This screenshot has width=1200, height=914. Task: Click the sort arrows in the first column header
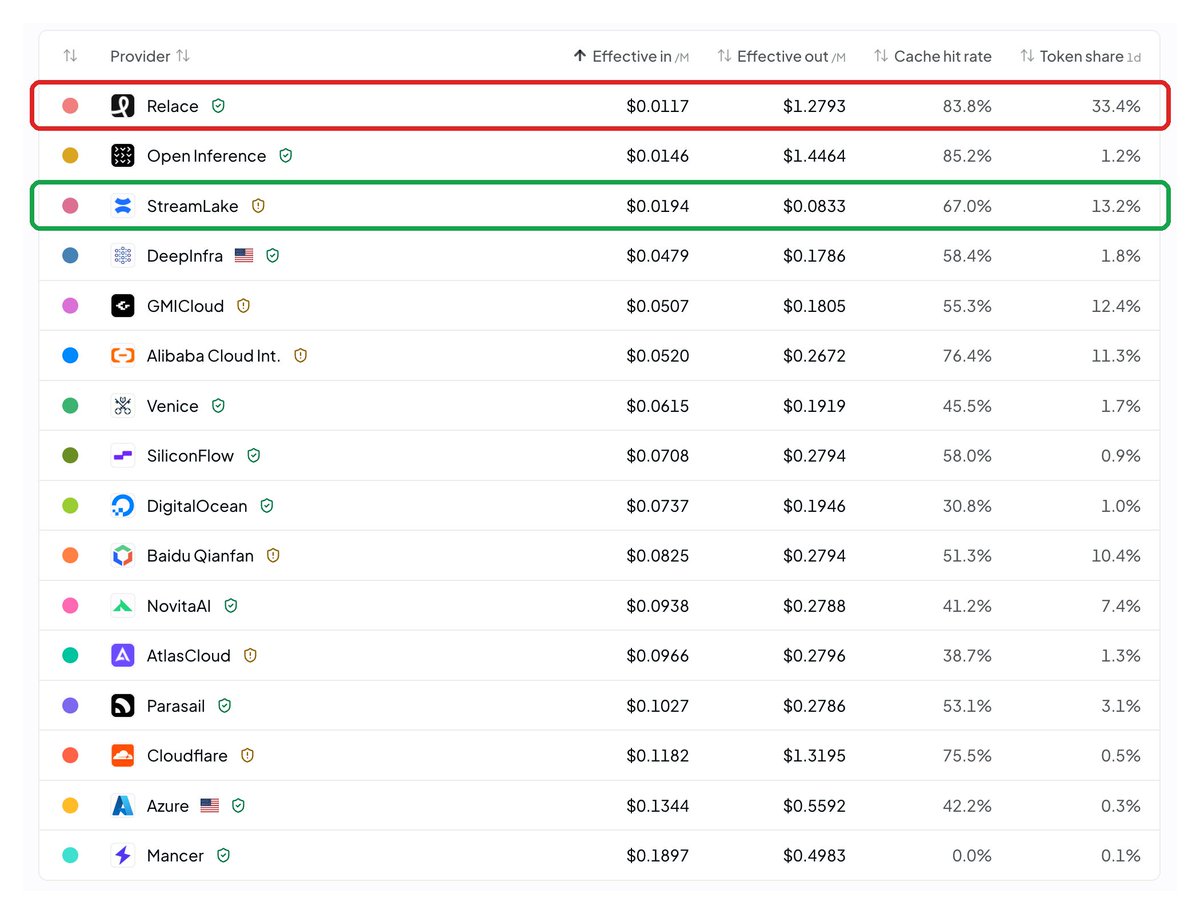70,56
